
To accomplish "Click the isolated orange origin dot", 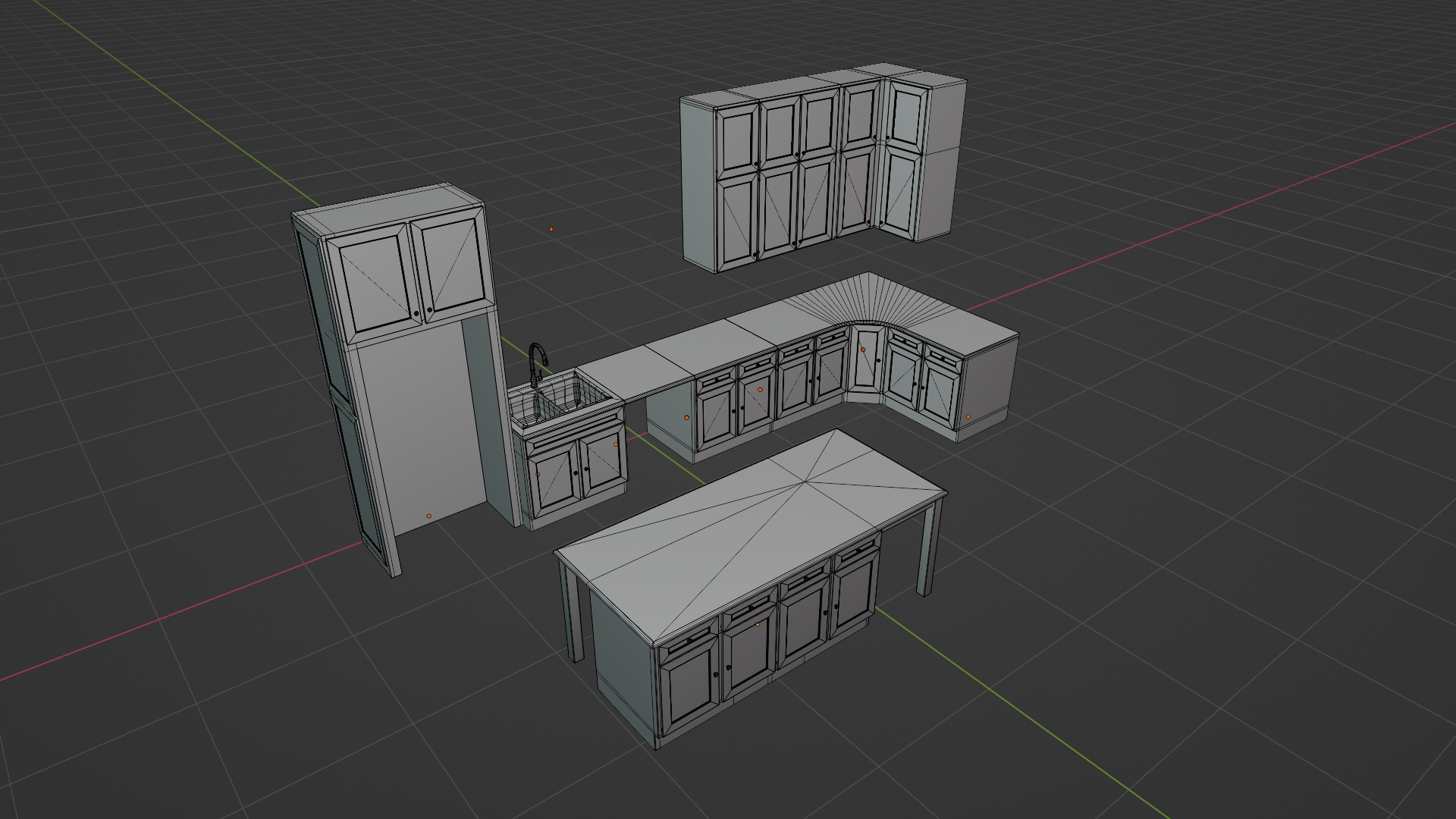I will pyautogui.click(x=551, y=229).
